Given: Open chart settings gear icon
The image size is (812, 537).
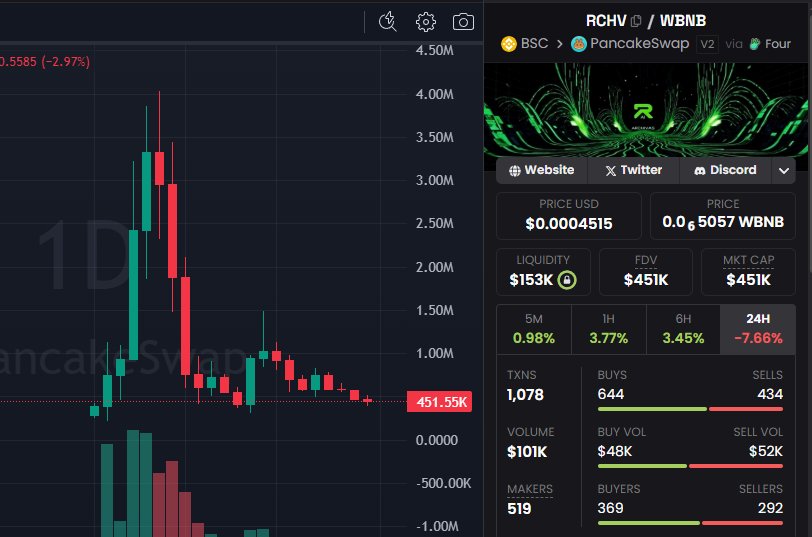Looking at the screenshot, I should pos(426,22).
